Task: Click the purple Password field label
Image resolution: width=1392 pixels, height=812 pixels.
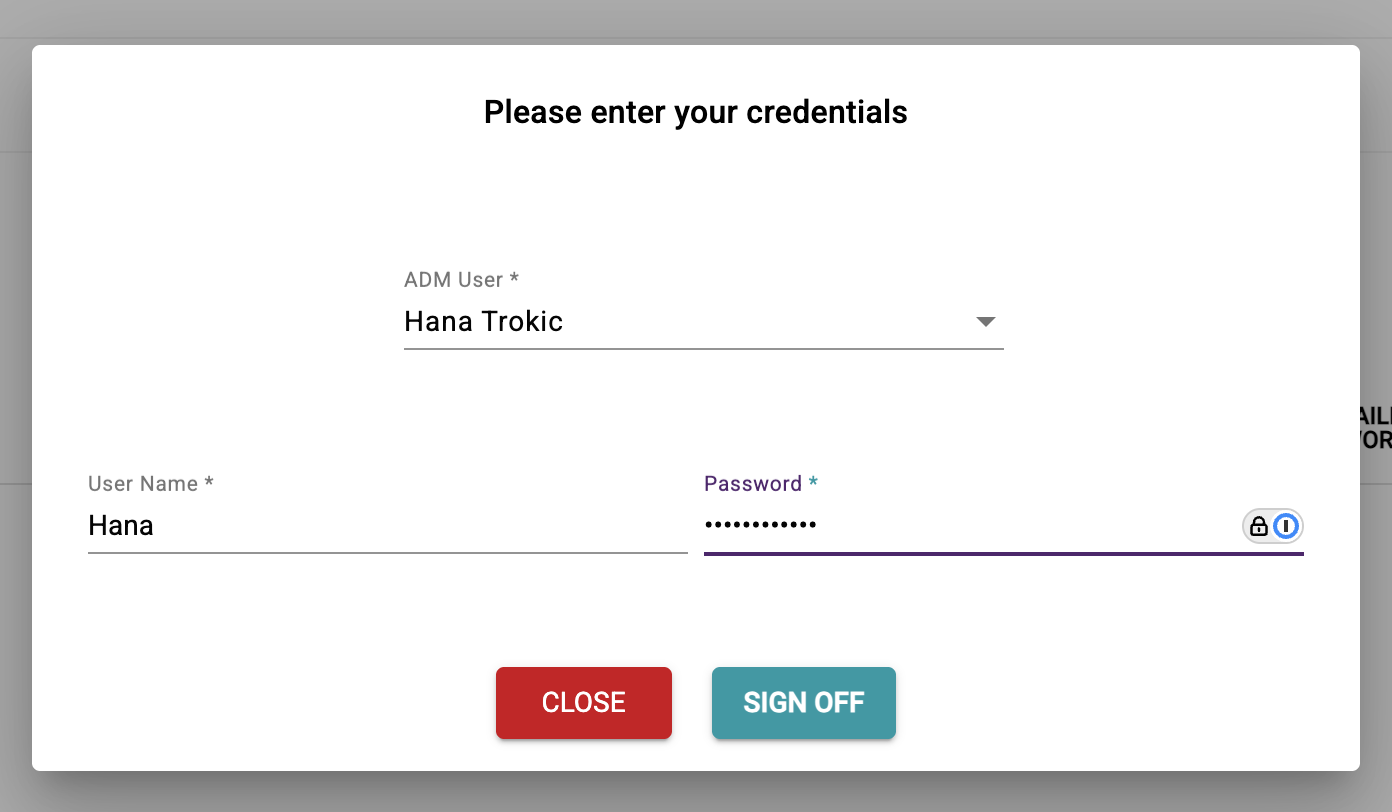Action: point(753,484)
